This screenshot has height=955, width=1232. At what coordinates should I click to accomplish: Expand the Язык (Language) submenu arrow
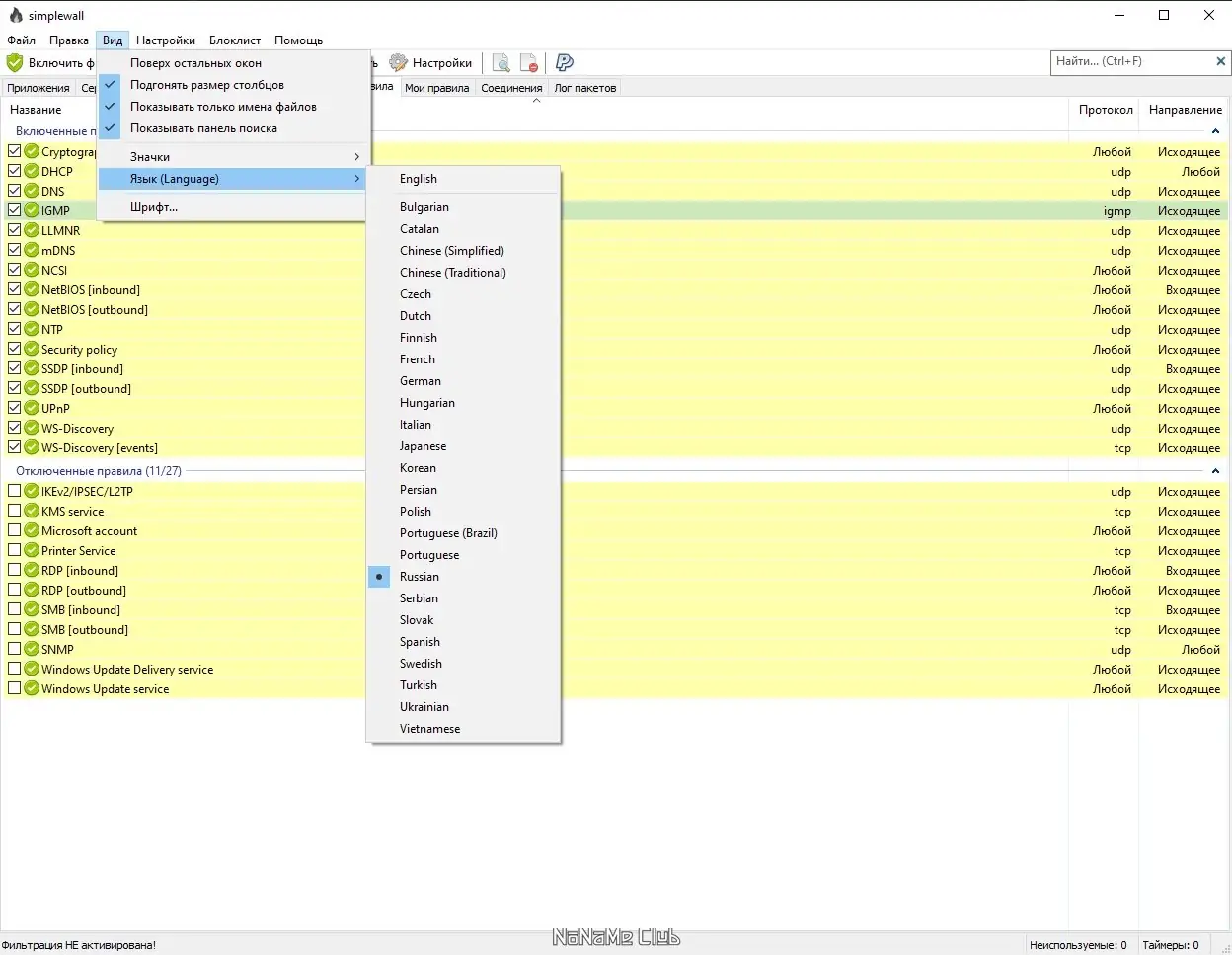tap(356, 179)
